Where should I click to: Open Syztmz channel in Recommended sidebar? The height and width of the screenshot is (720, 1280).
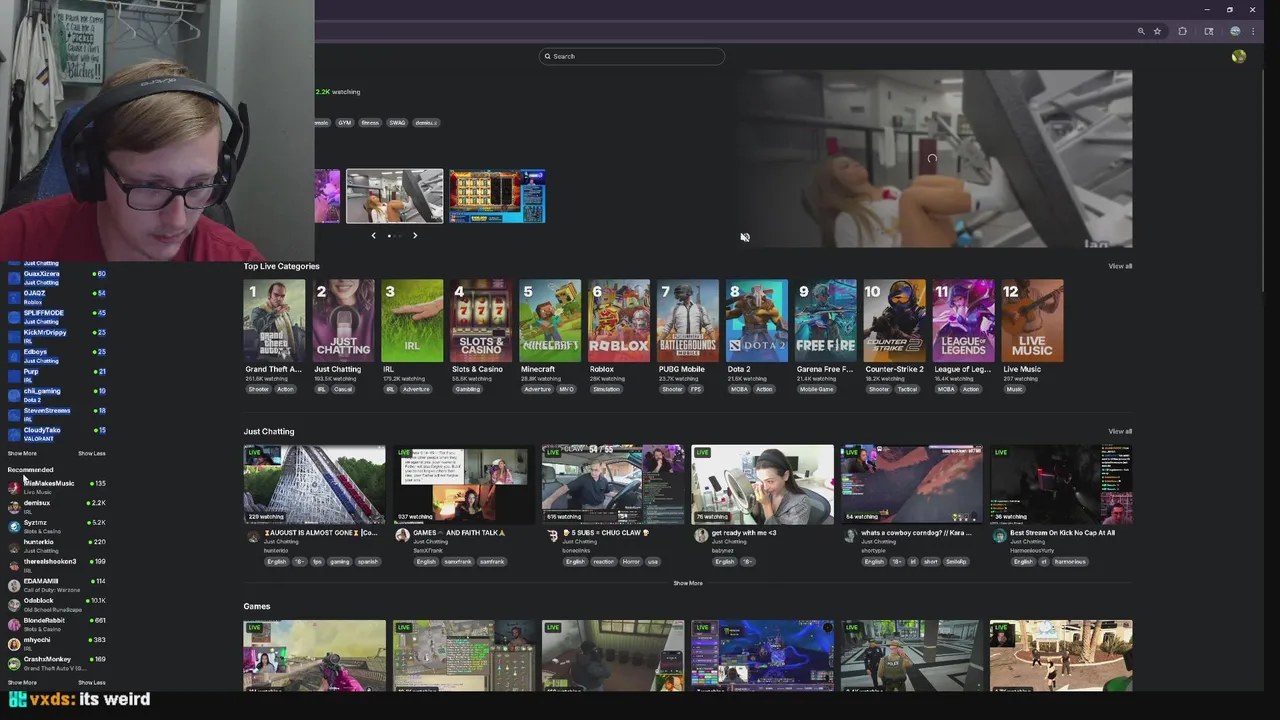pyautogui.click(x=57, y=526)
